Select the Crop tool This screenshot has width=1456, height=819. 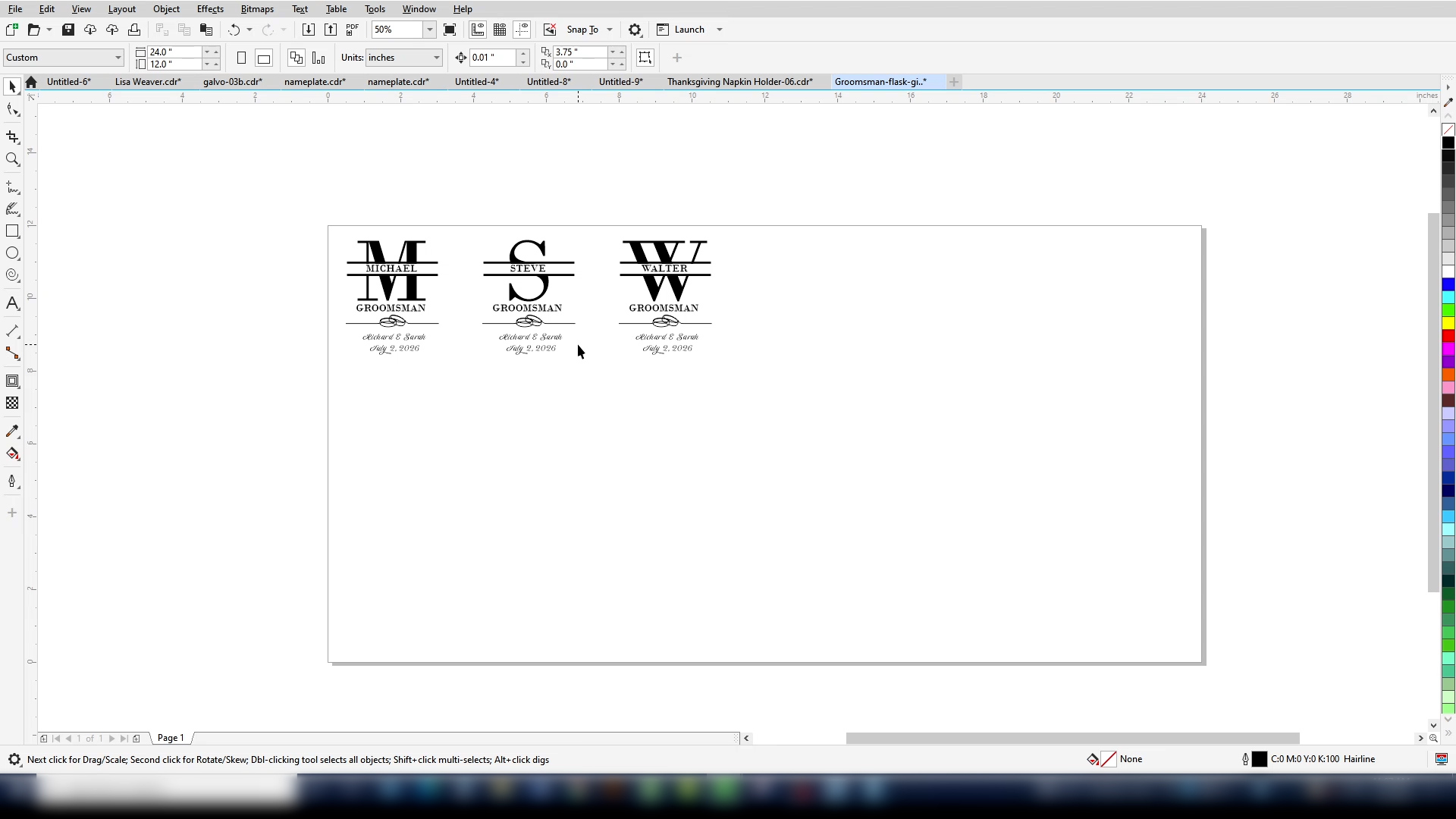click(12, 137)
